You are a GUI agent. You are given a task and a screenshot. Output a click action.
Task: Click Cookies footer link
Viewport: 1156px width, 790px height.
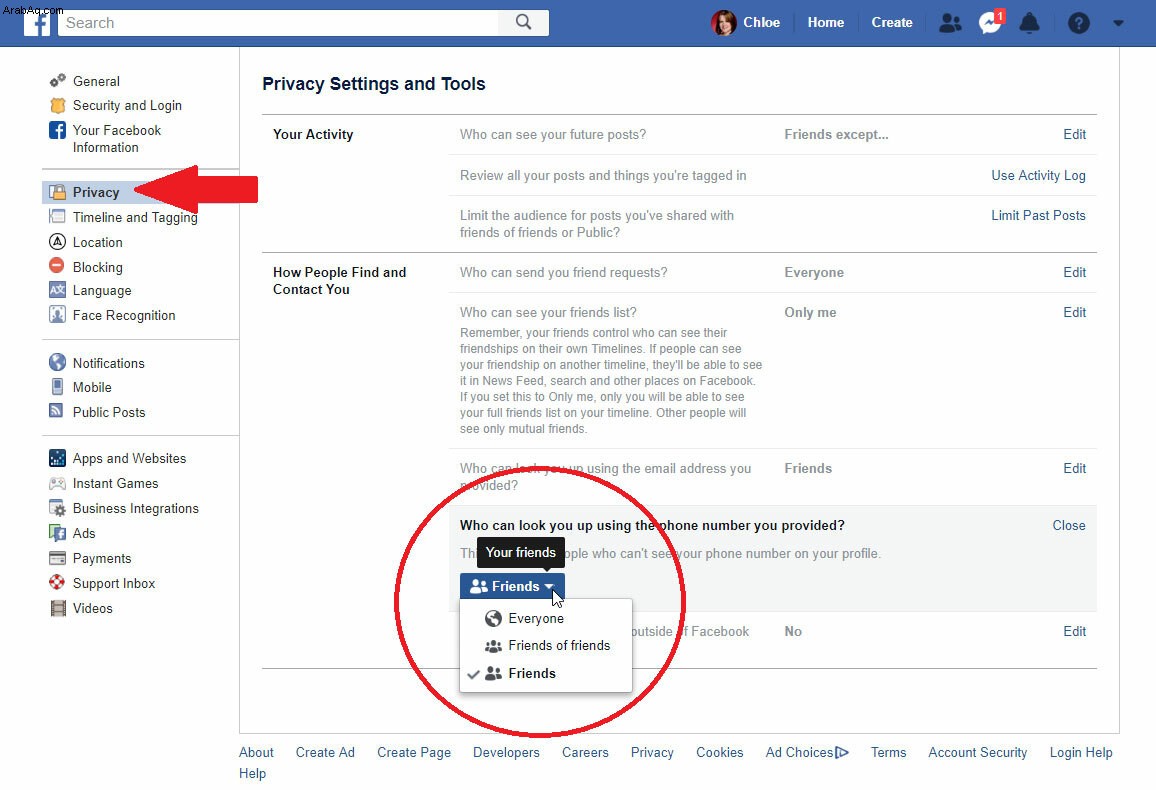click(720, 752)
